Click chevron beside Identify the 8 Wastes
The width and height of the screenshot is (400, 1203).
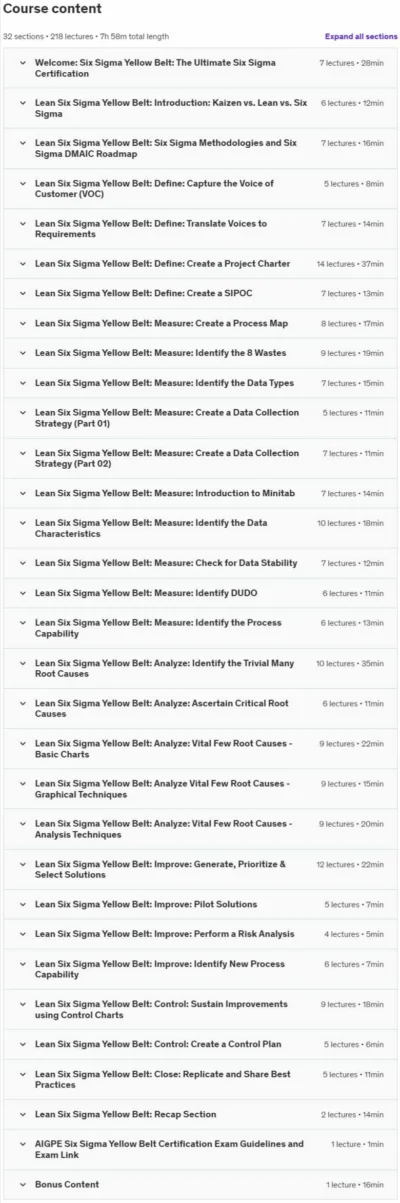tap(23, 353)
